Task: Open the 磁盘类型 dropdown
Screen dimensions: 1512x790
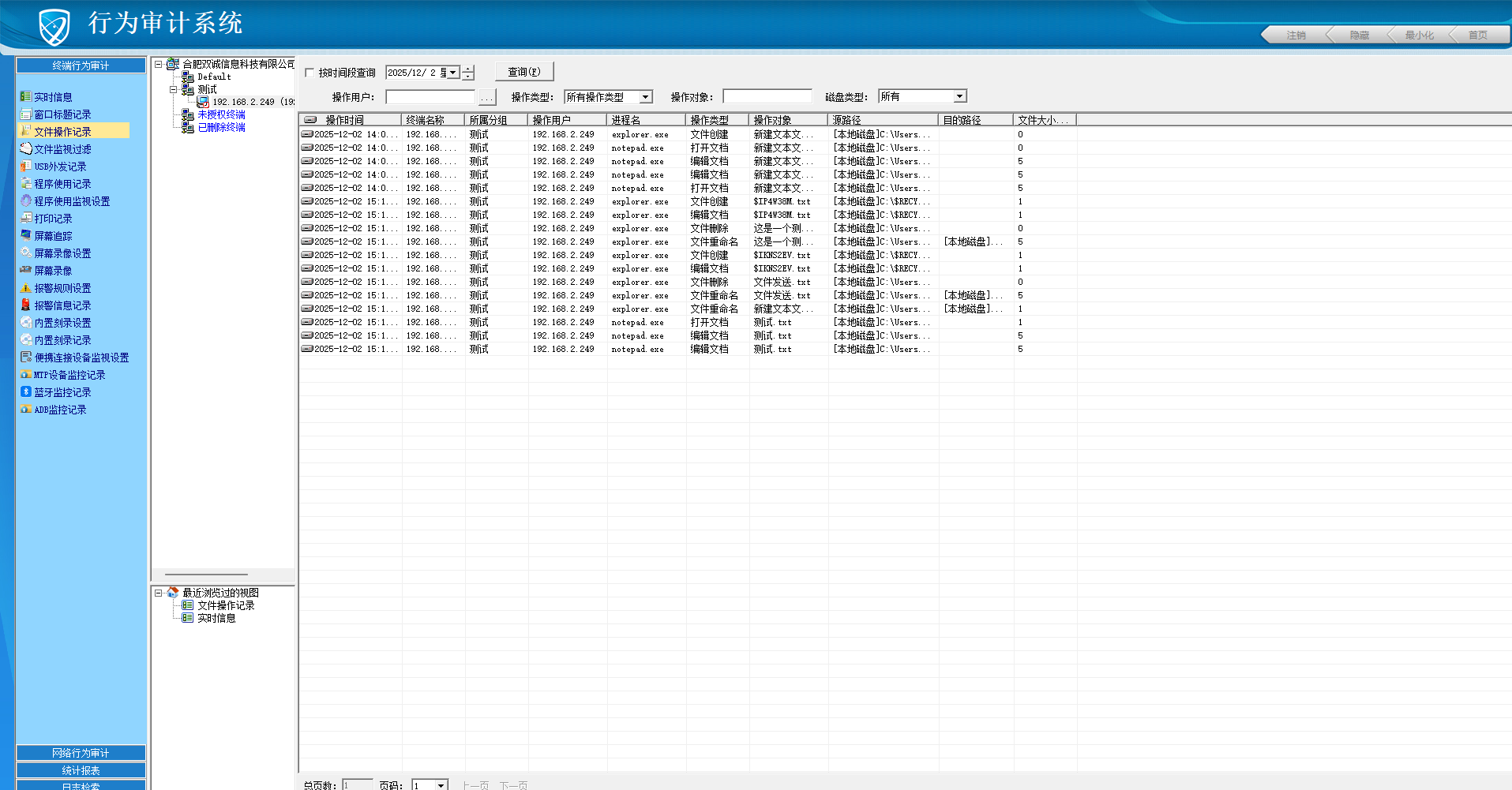Action: [x=959, y=96]
